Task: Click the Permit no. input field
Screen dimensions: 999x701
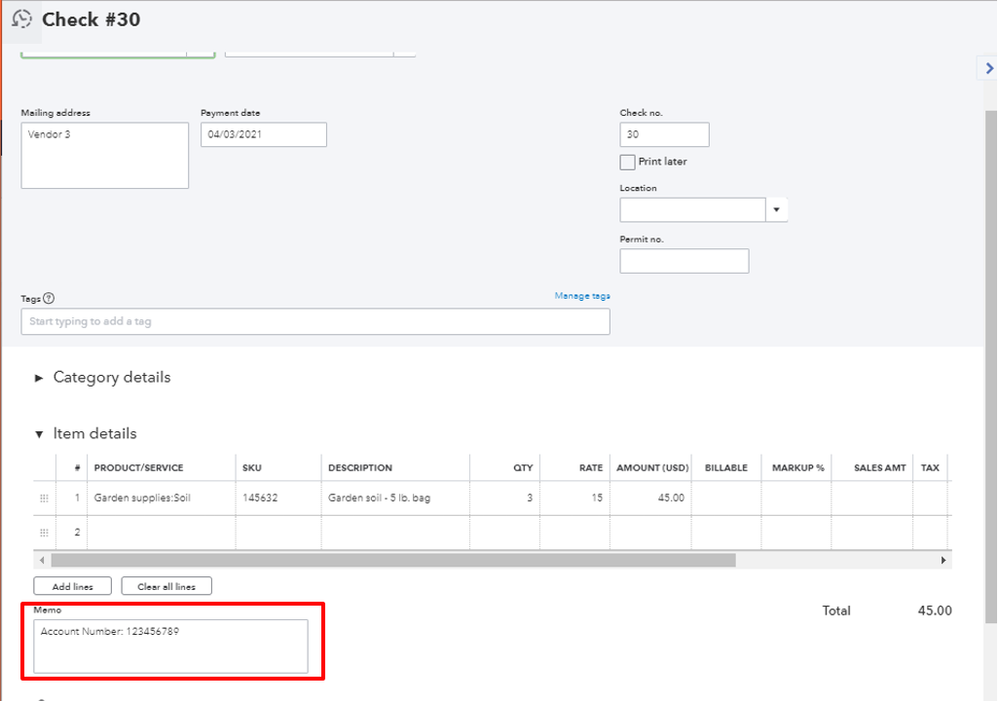Action: 684,261
